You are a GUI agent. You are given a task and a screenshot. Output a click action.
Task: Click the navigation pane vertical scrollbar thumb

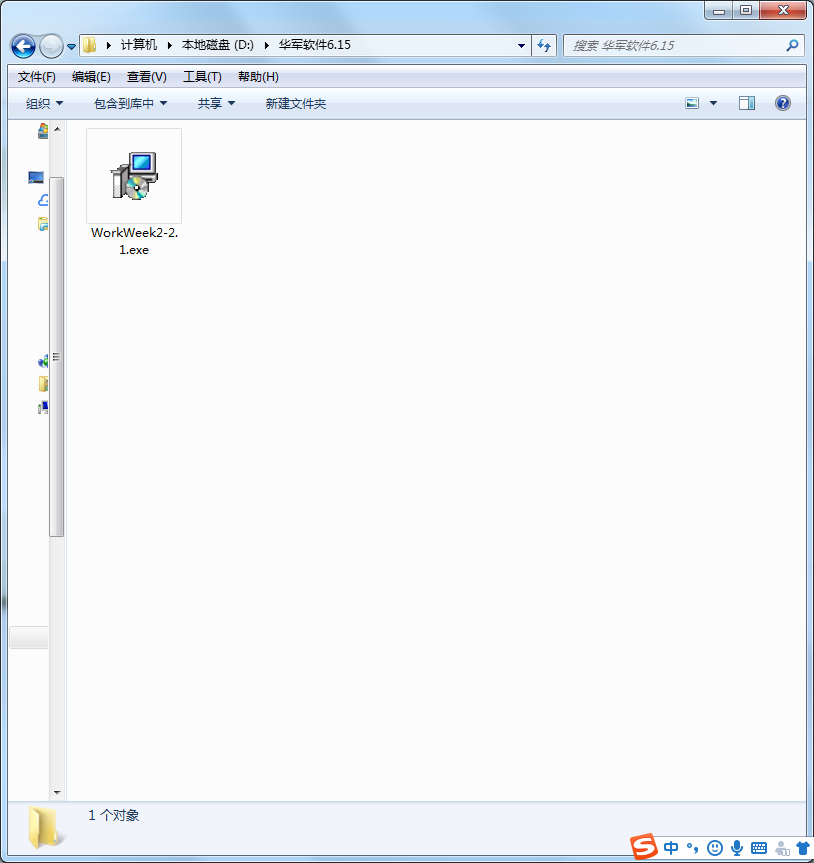point(57,357)
